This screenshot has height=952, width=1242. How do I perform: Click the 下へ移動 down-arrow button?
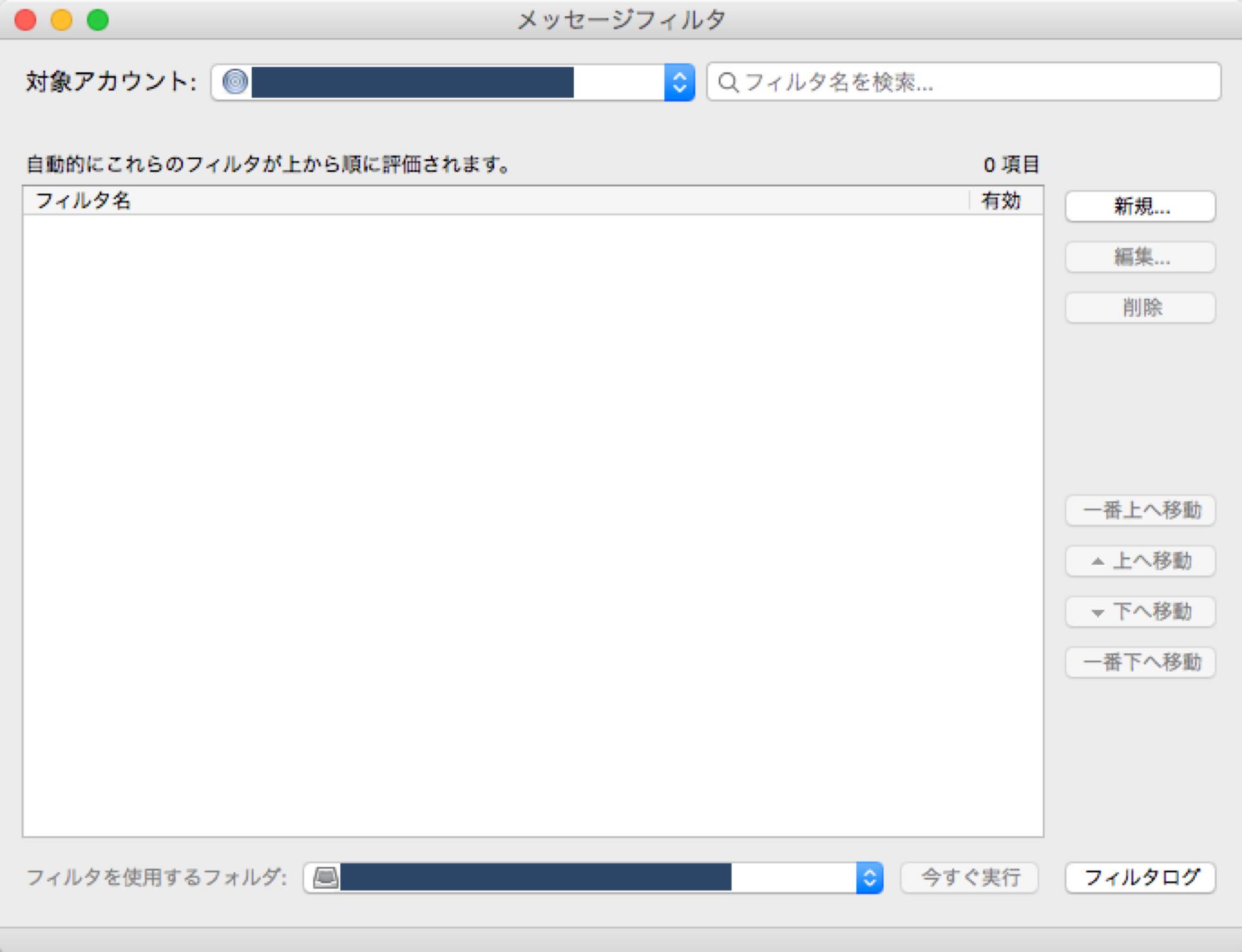pos(1140,611)
